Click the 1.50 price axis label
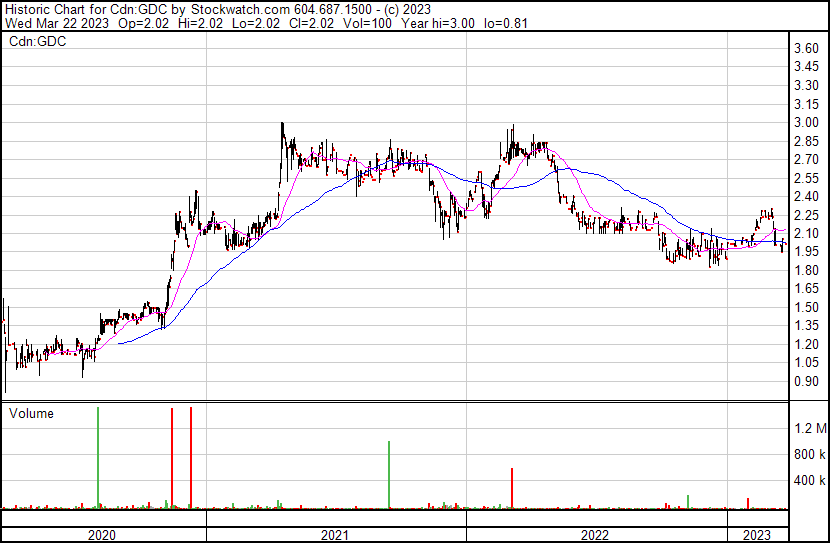830x543 pixels. (x=806, y=307)
